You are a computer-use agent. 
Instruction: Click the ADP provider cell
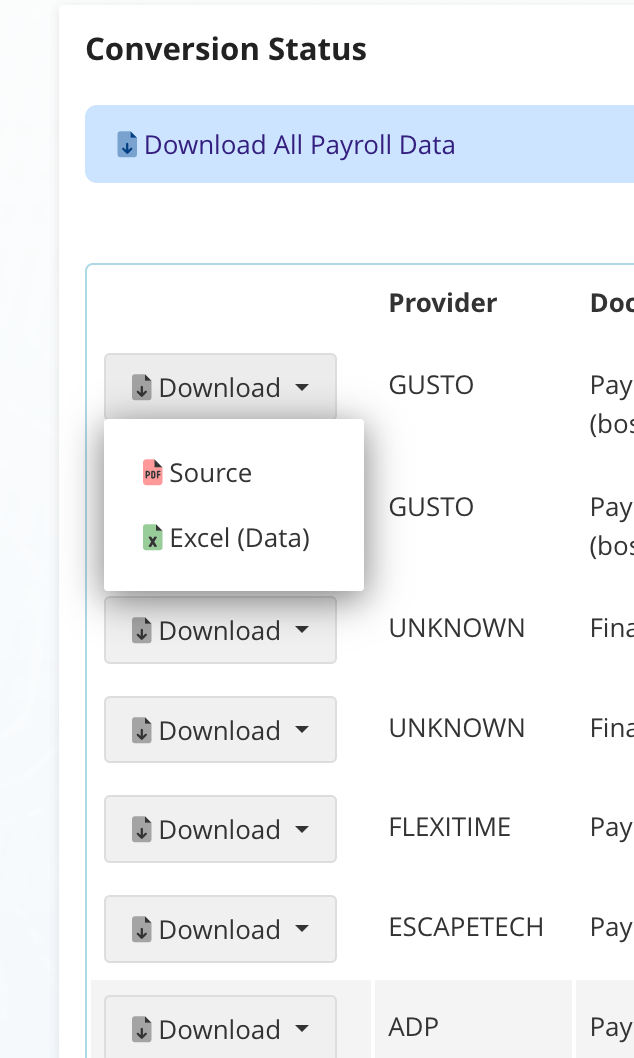(413, 1027)
